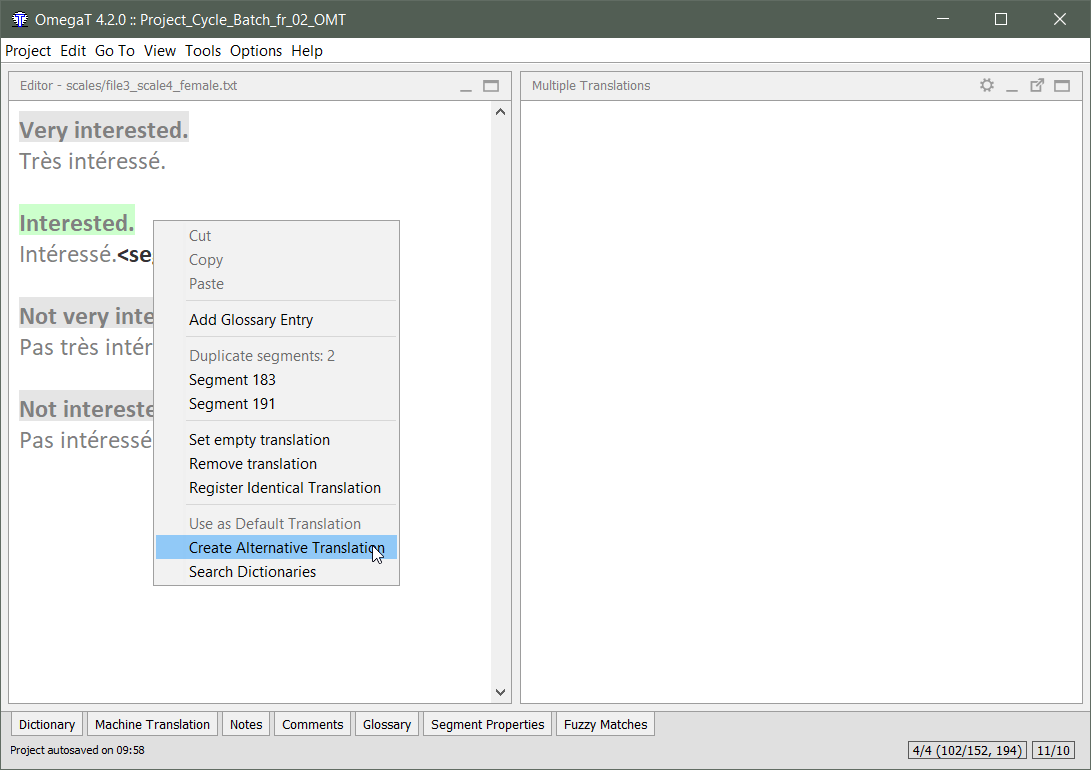Click the 'Not very inte' source segment
The width and height of the screenshot is (1091, 770).
pos(86,316)
